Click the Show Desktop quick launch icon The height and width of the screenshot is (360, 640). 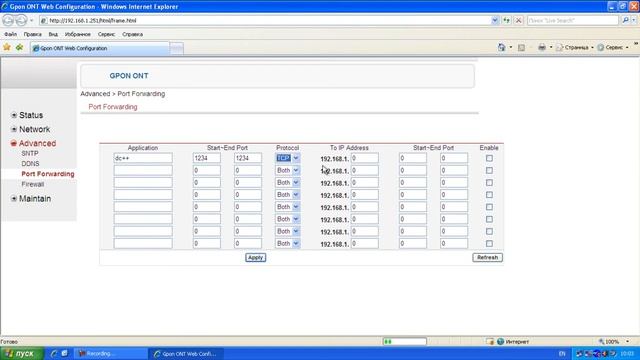coord(64,353)
